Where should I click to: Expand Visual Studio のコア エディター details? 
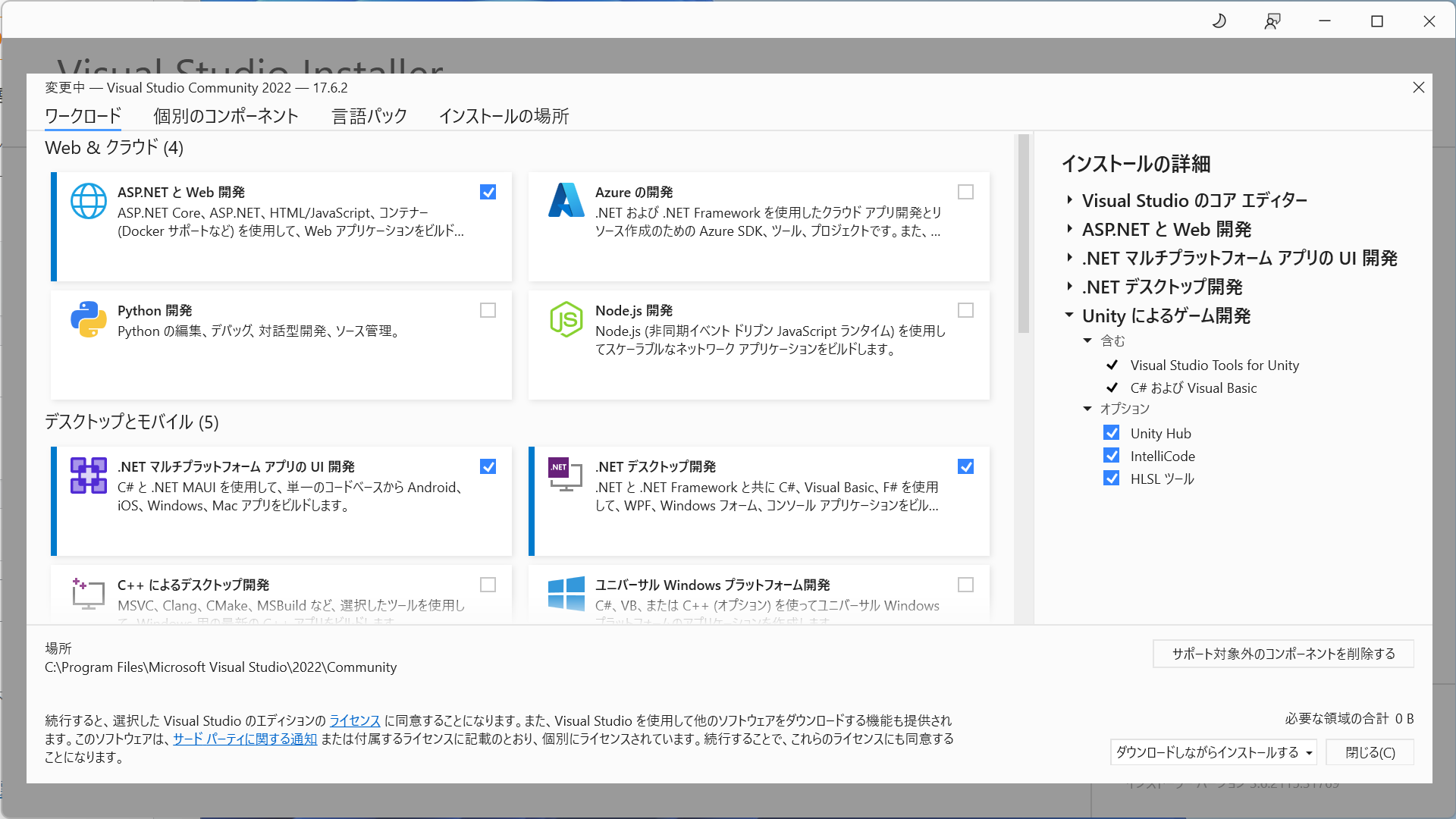(1069, 200)
